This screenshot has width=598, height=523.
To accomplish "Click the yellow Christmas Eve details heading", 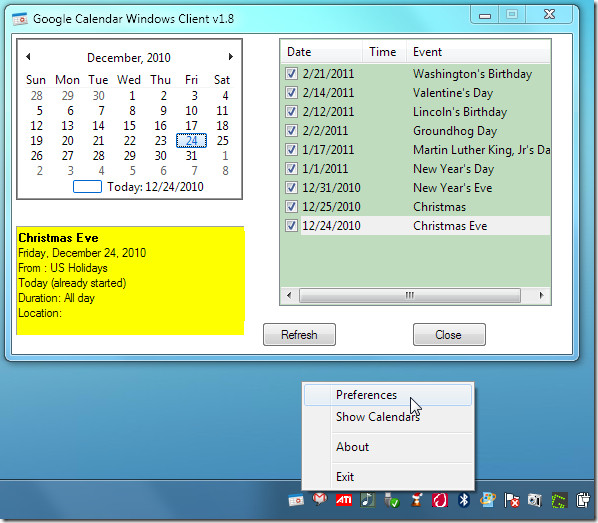I will click(58, 238).
